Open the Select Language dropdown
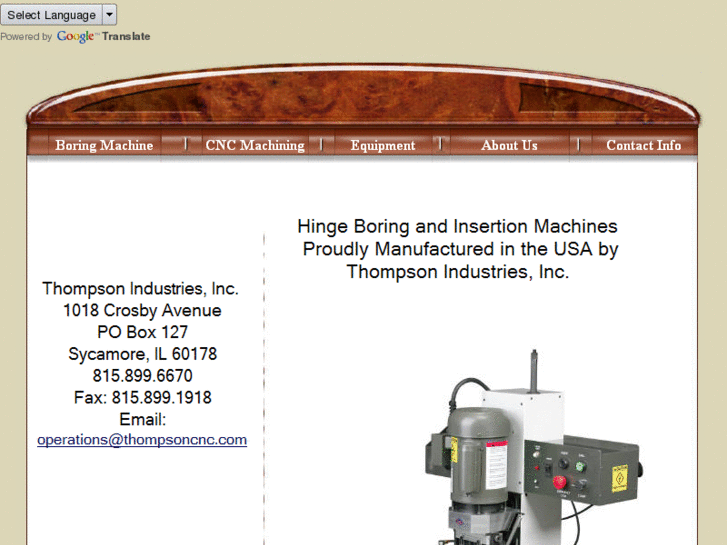727x545 pixels. coord(58,15)
